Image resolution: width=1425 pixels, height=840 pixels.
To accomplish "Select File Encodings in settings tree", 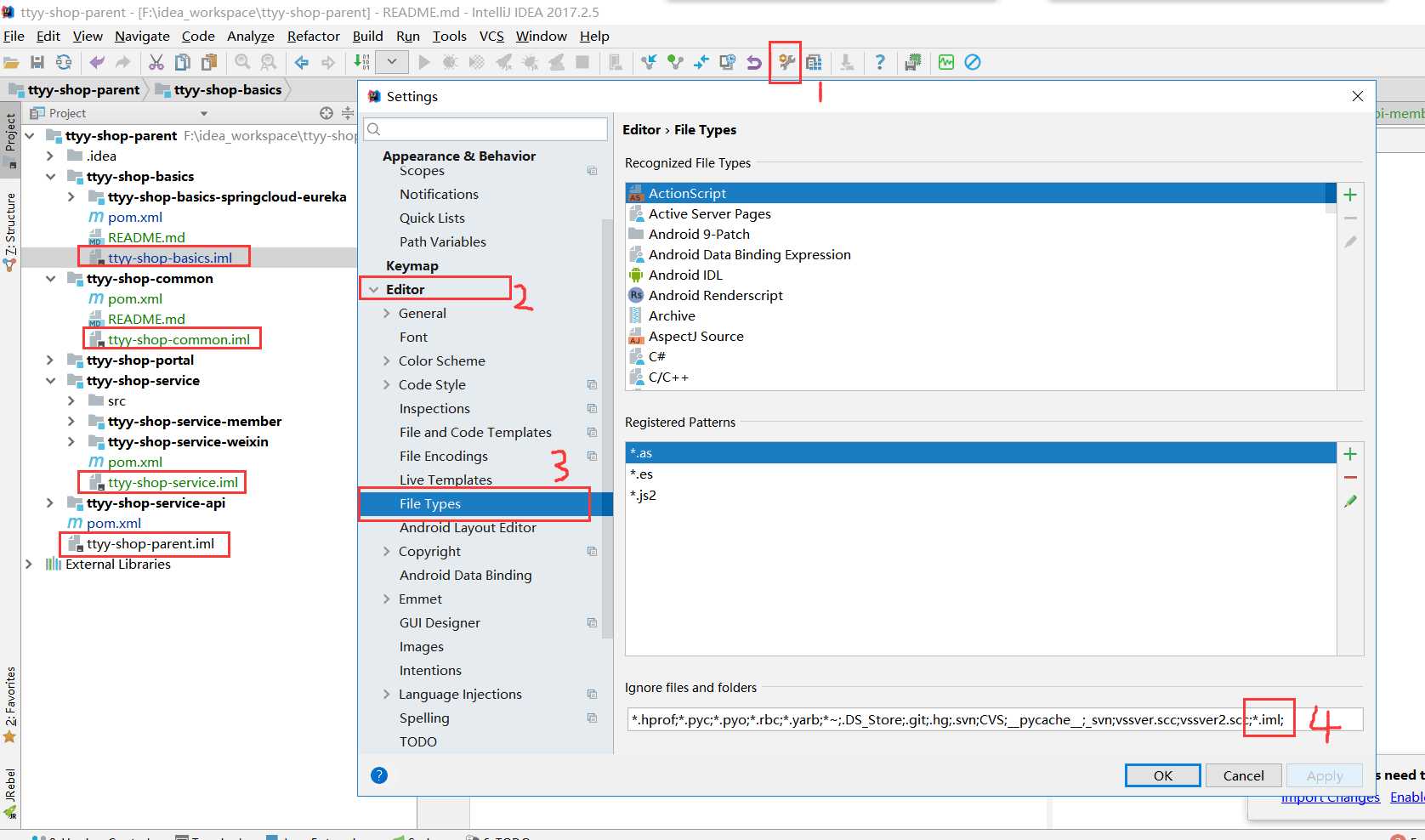I will [444, 456].
